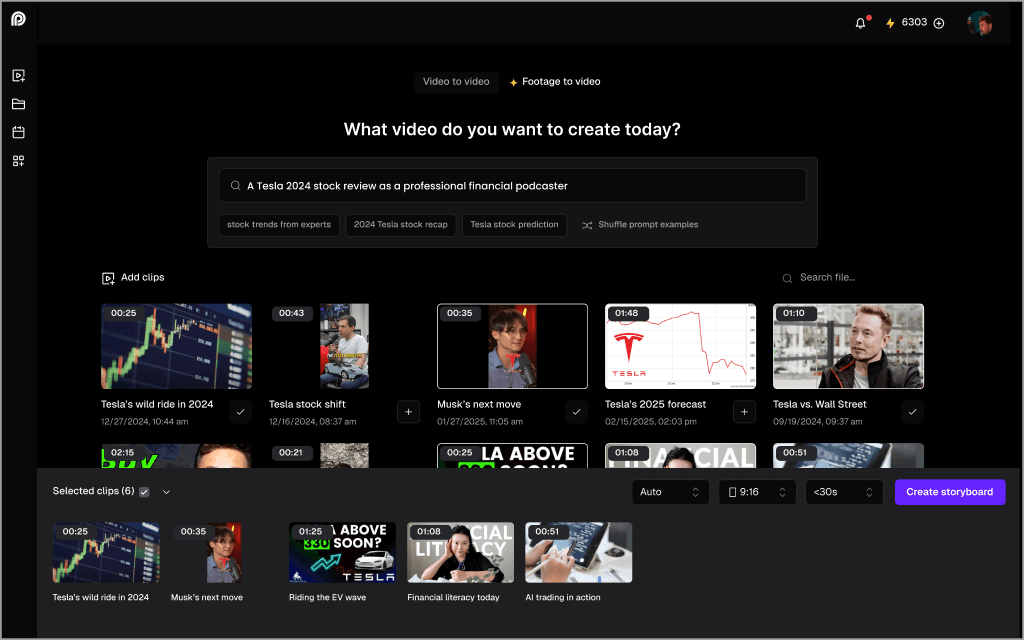Click date text '12/27/2024, 10:44 am'

coord(144,422)
